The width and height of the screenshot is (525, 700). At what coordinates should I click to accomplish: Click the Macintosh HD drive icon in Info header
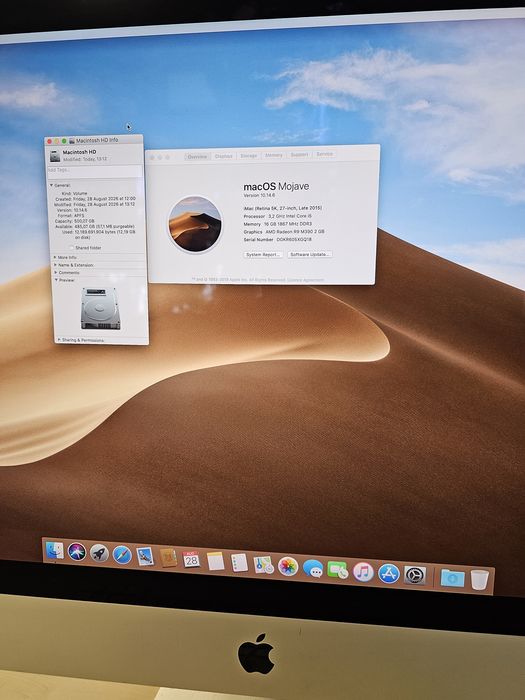pos(54,156)
